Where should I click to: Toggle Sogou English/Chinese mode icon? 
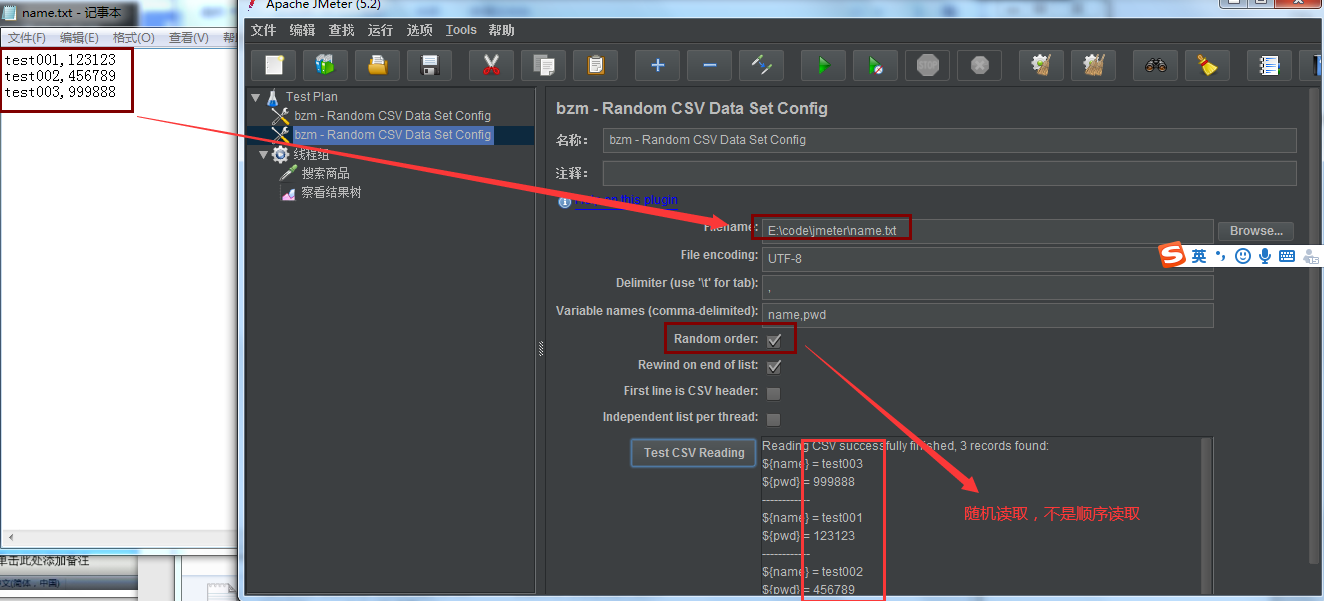1199,256
